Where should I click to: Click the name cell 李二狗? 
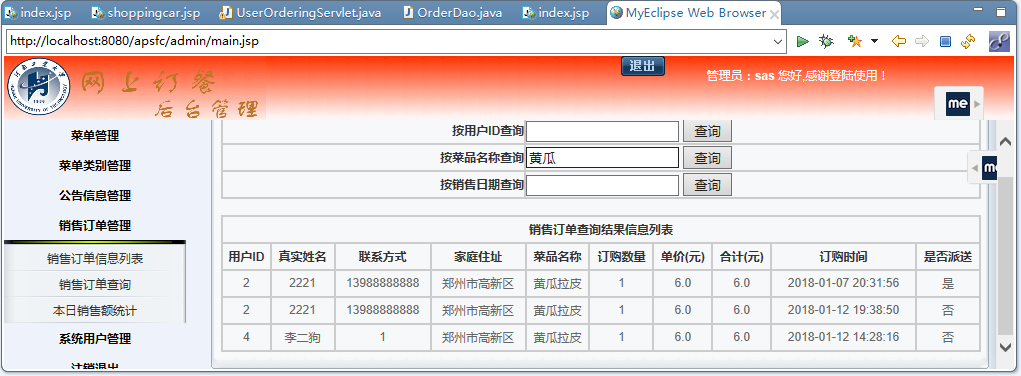tap(302, 338)
